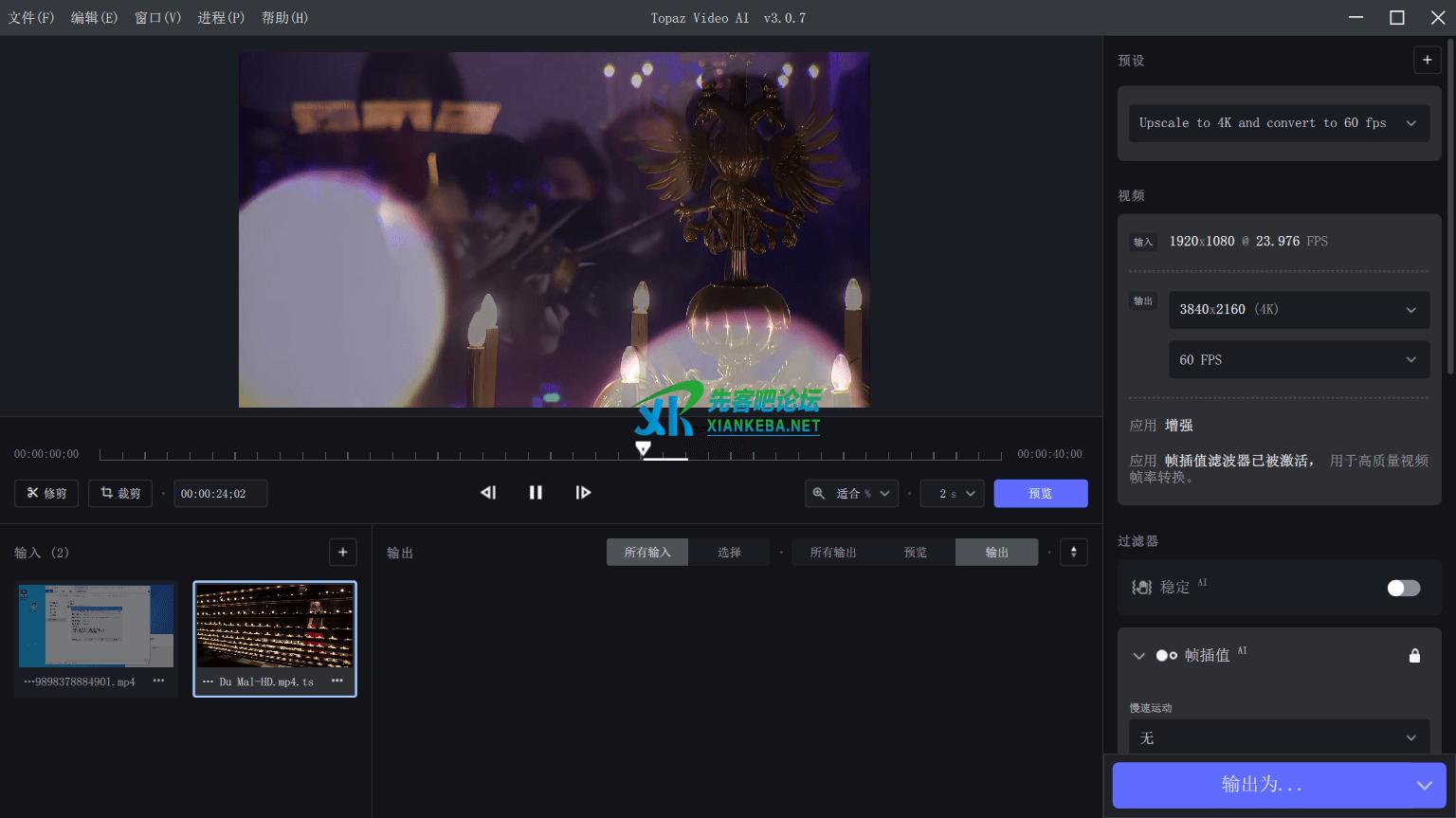Click the timeline playhead marker

(643, 448)
